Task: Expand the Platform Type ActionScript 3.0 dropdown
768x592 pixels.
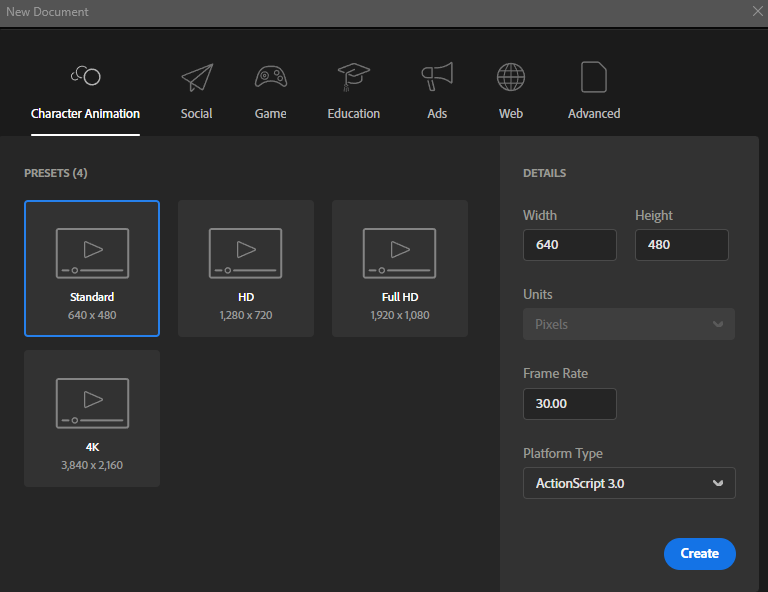Action: [629, 483]
